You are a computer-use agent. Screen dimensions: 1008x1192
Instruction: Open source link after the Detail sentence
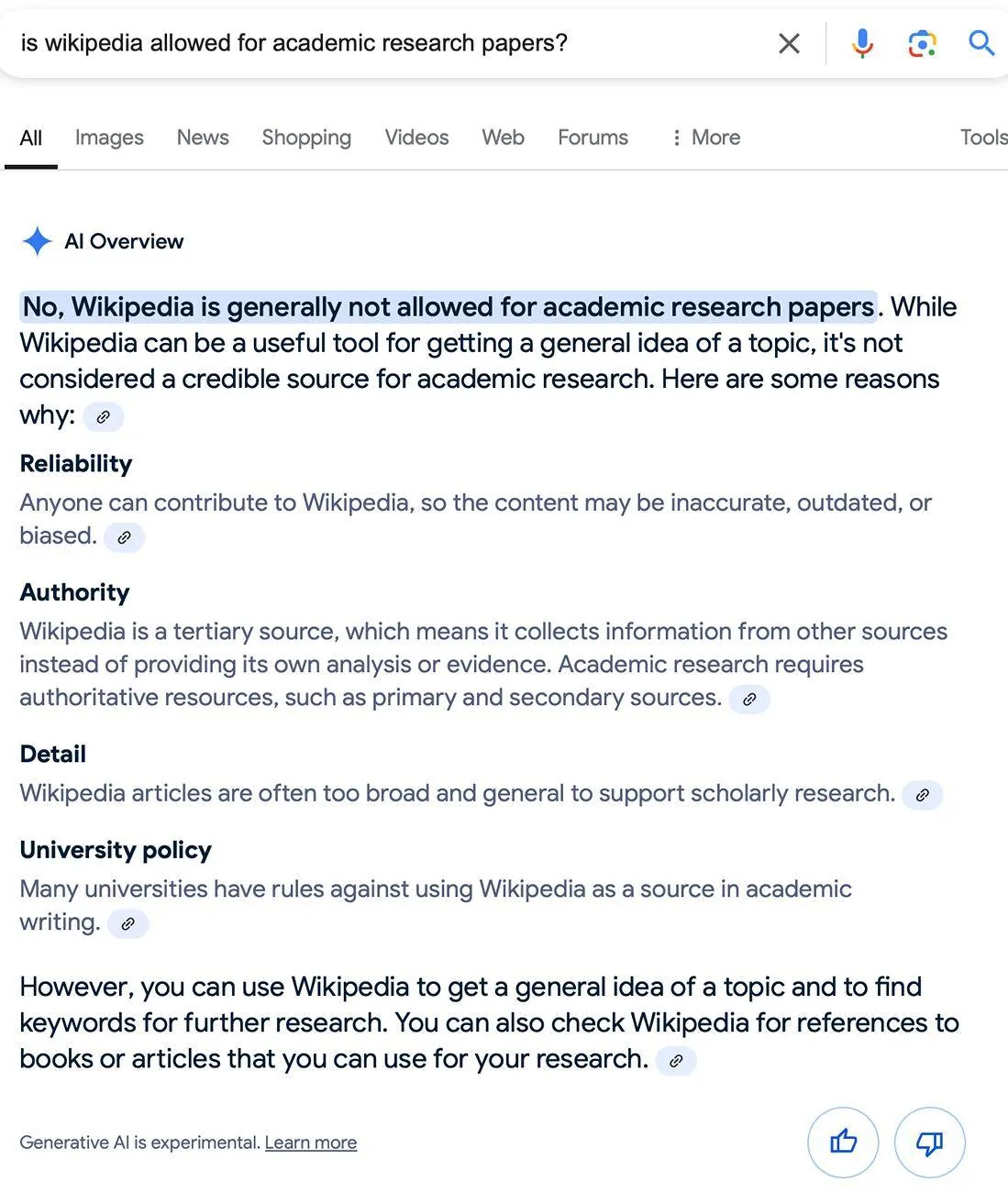click(x=923, y=795)
